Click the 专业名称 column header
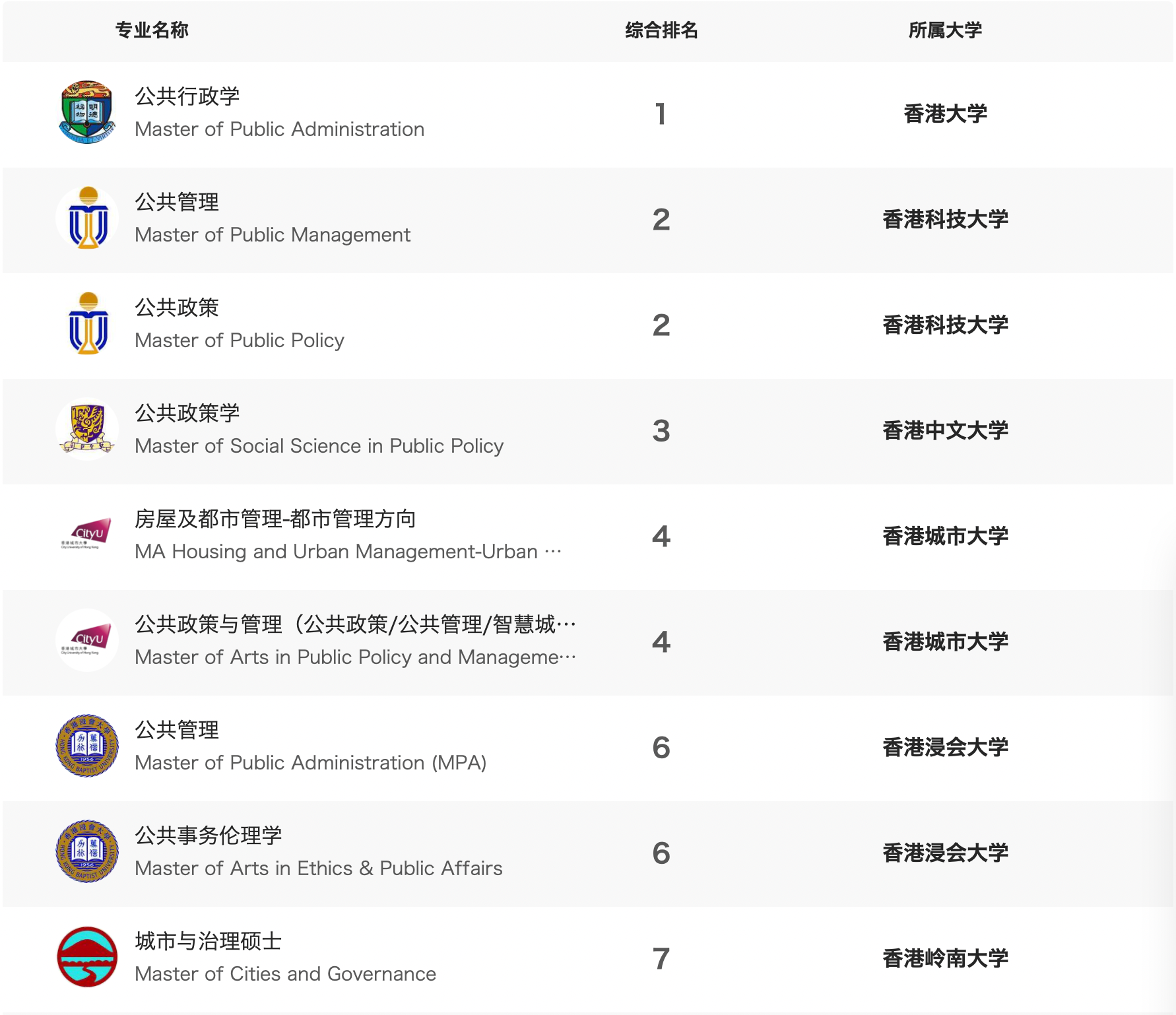The height and width of the screenshot is (1015, 1176). click(152, 30)
